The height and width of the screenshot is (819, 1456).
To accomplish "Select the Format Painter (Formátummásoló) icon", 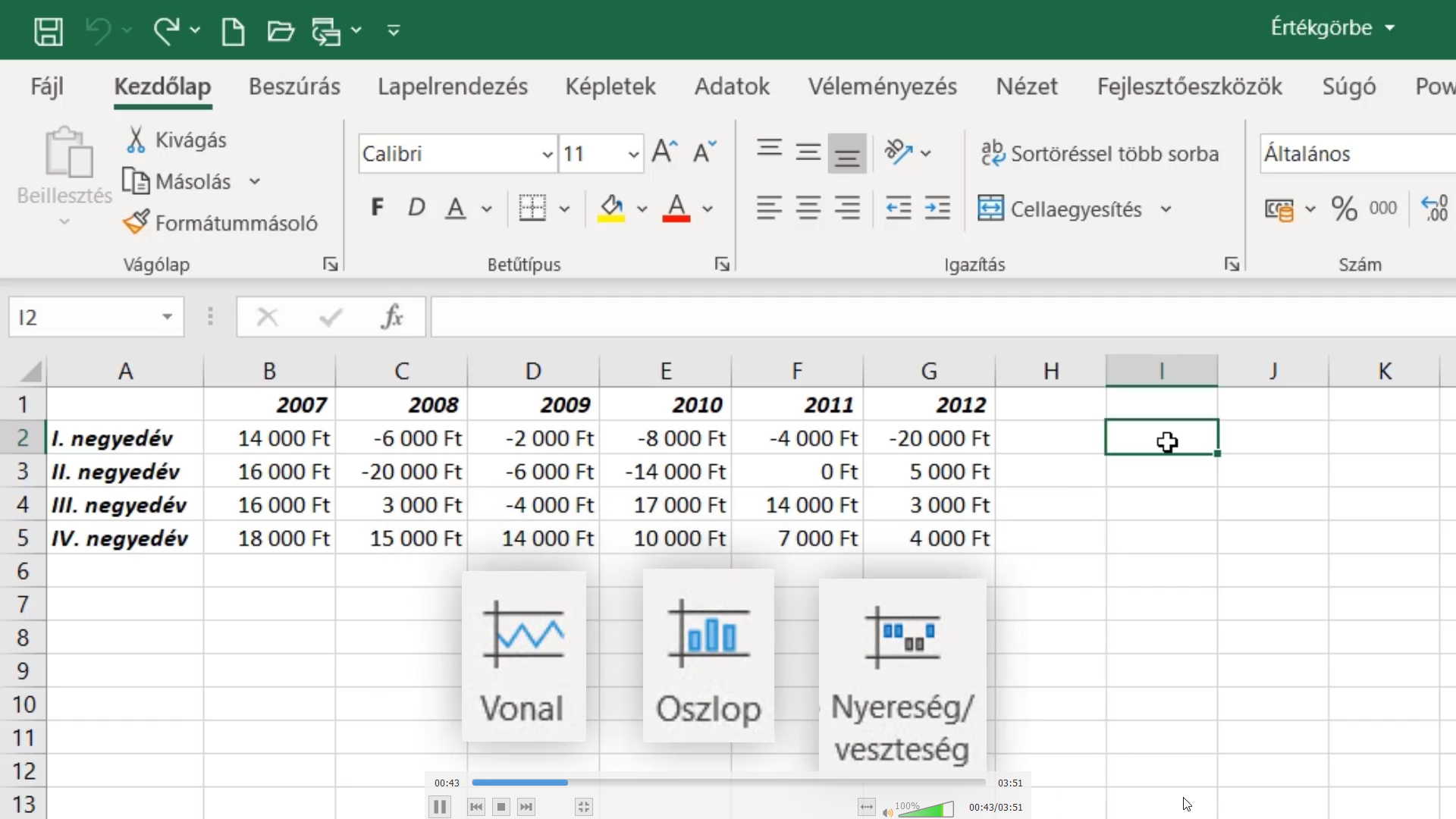I will pos(136,222).
